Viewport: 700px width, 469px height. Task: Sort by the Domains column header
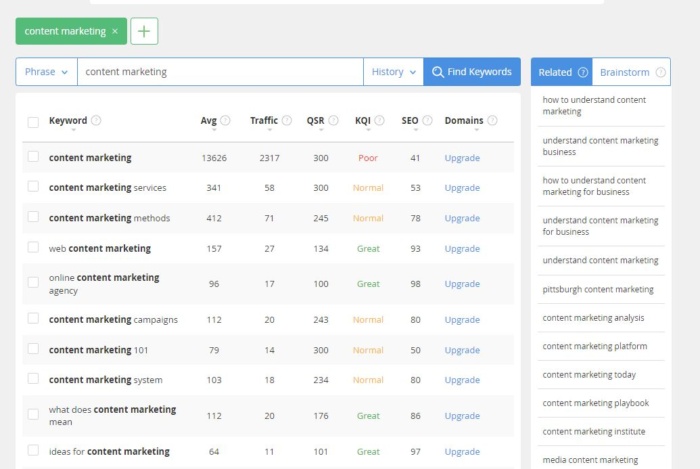[x=464, y=120]
